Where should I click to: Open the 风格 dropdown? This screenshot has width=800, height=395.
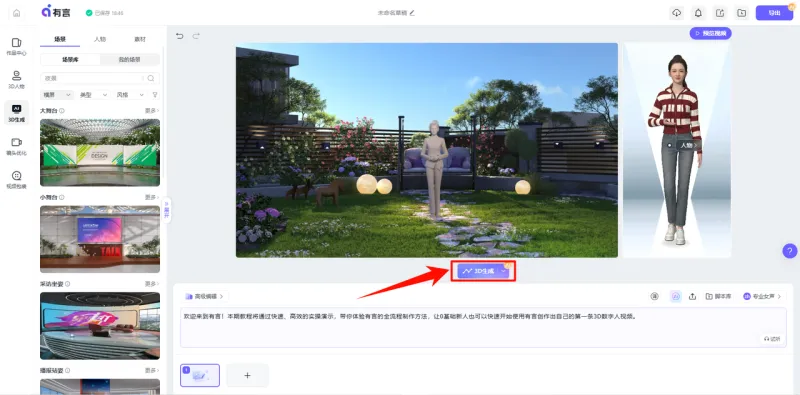pos(131,95)
